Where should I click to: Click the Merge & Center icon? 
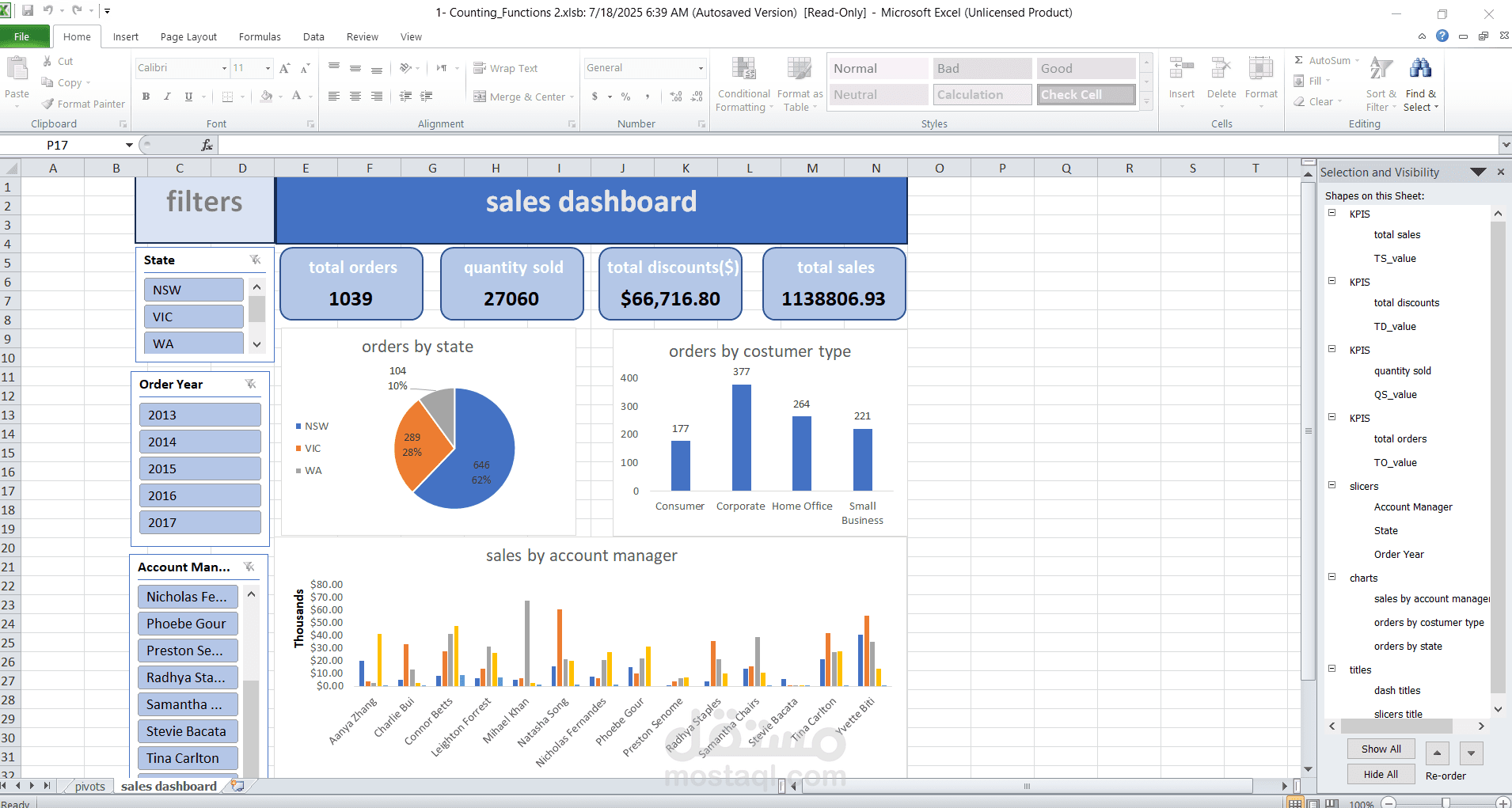(x=481, y=97)
